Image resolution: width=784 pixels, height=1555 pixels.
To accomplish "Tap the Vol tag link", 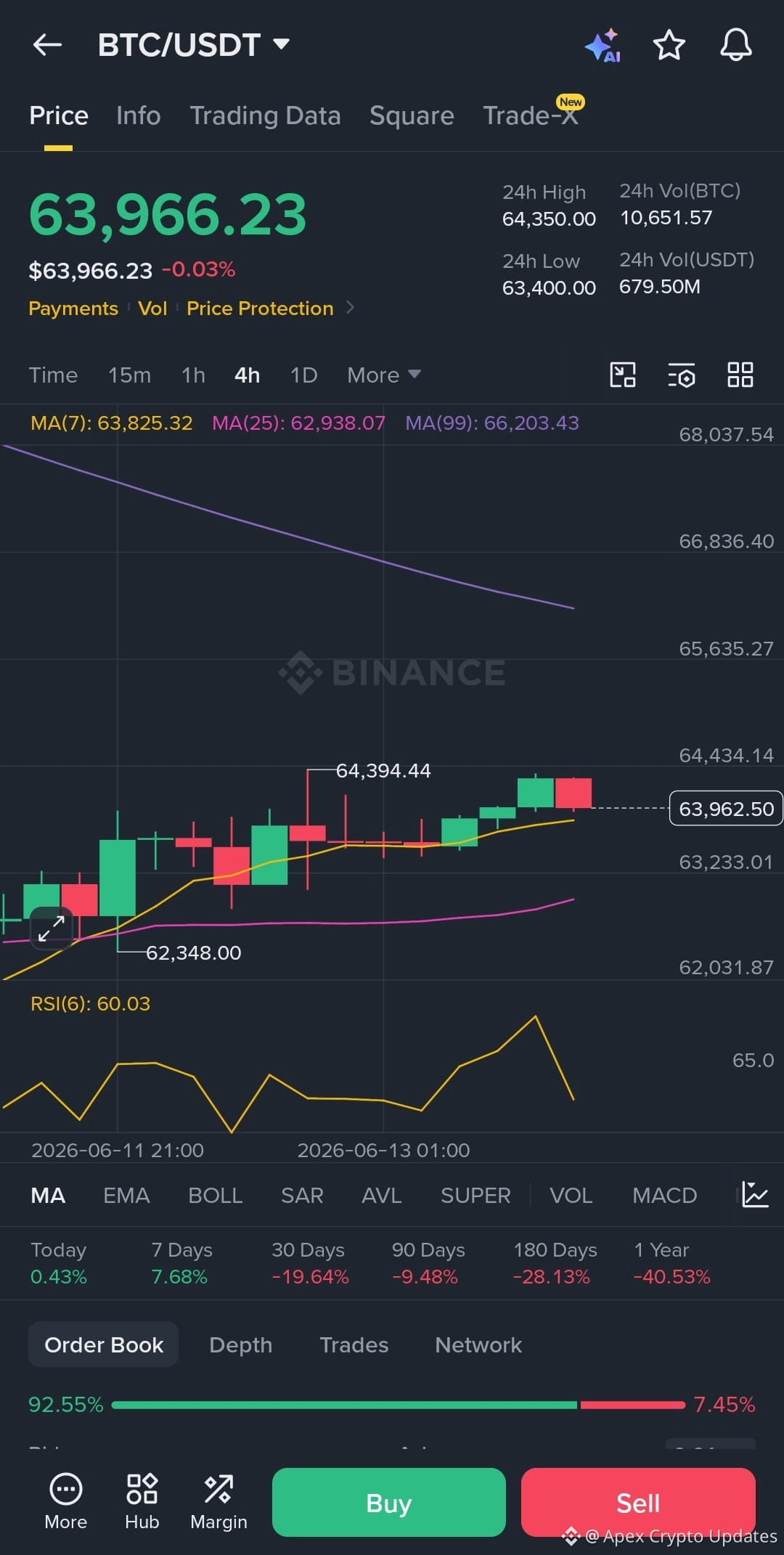I will (x=152, y=308).
